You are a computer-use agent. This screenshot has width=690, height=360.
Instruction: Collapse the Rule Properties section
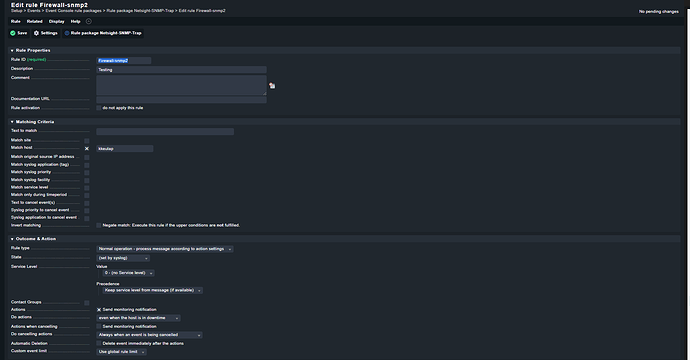[x=12, y=51]
